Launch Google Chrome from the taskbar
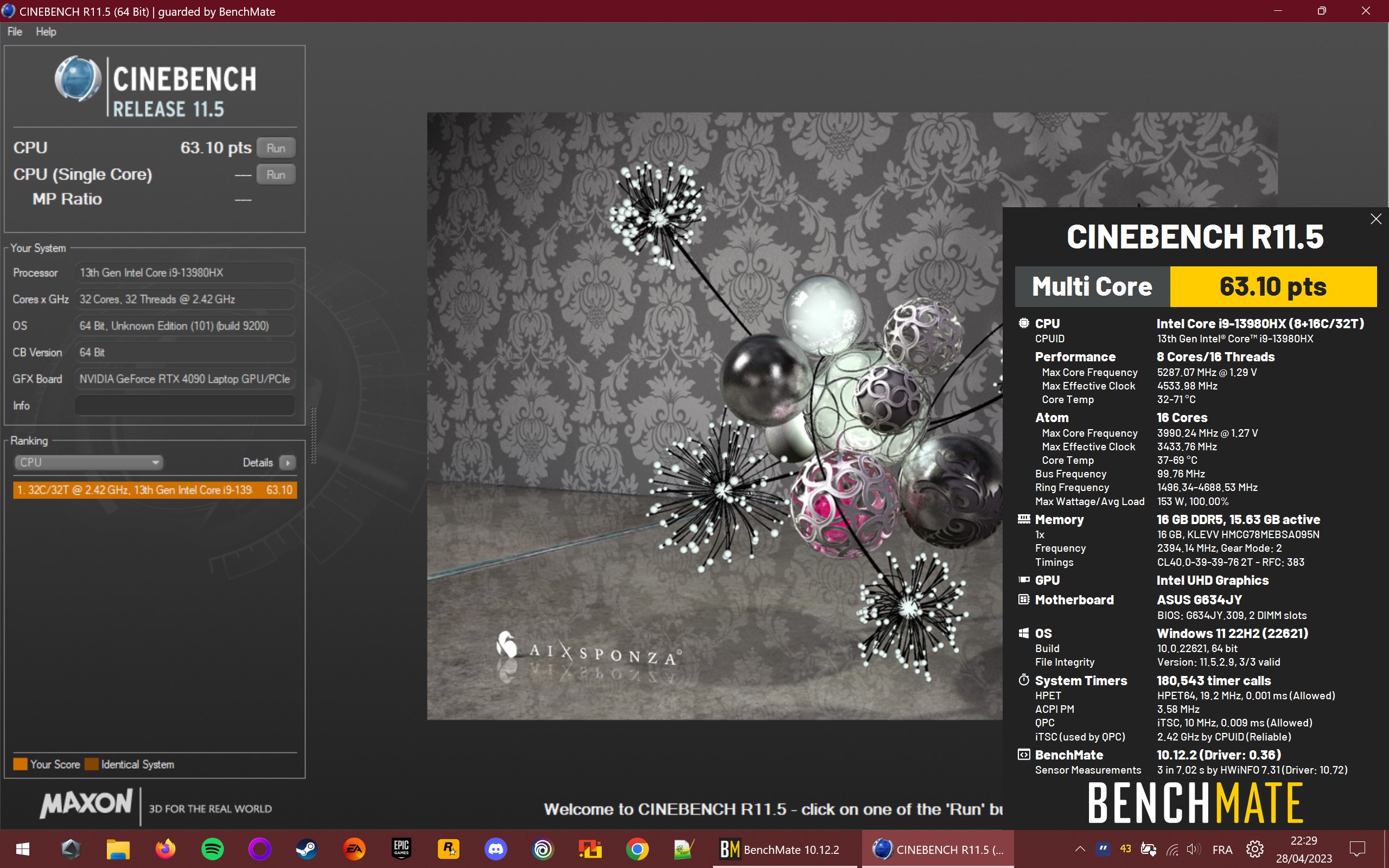The height and width of the screenshot is (868, 1389). [x=637, y=849]
